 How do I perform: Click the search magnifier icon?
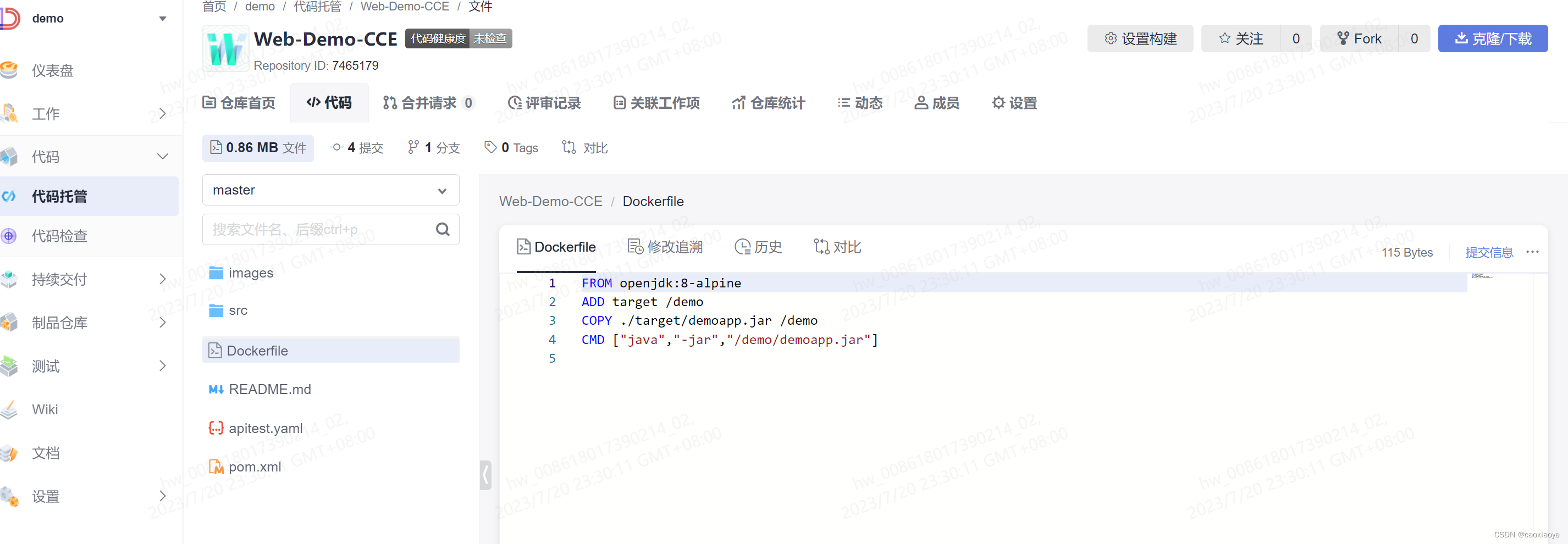tap(443, 229)
